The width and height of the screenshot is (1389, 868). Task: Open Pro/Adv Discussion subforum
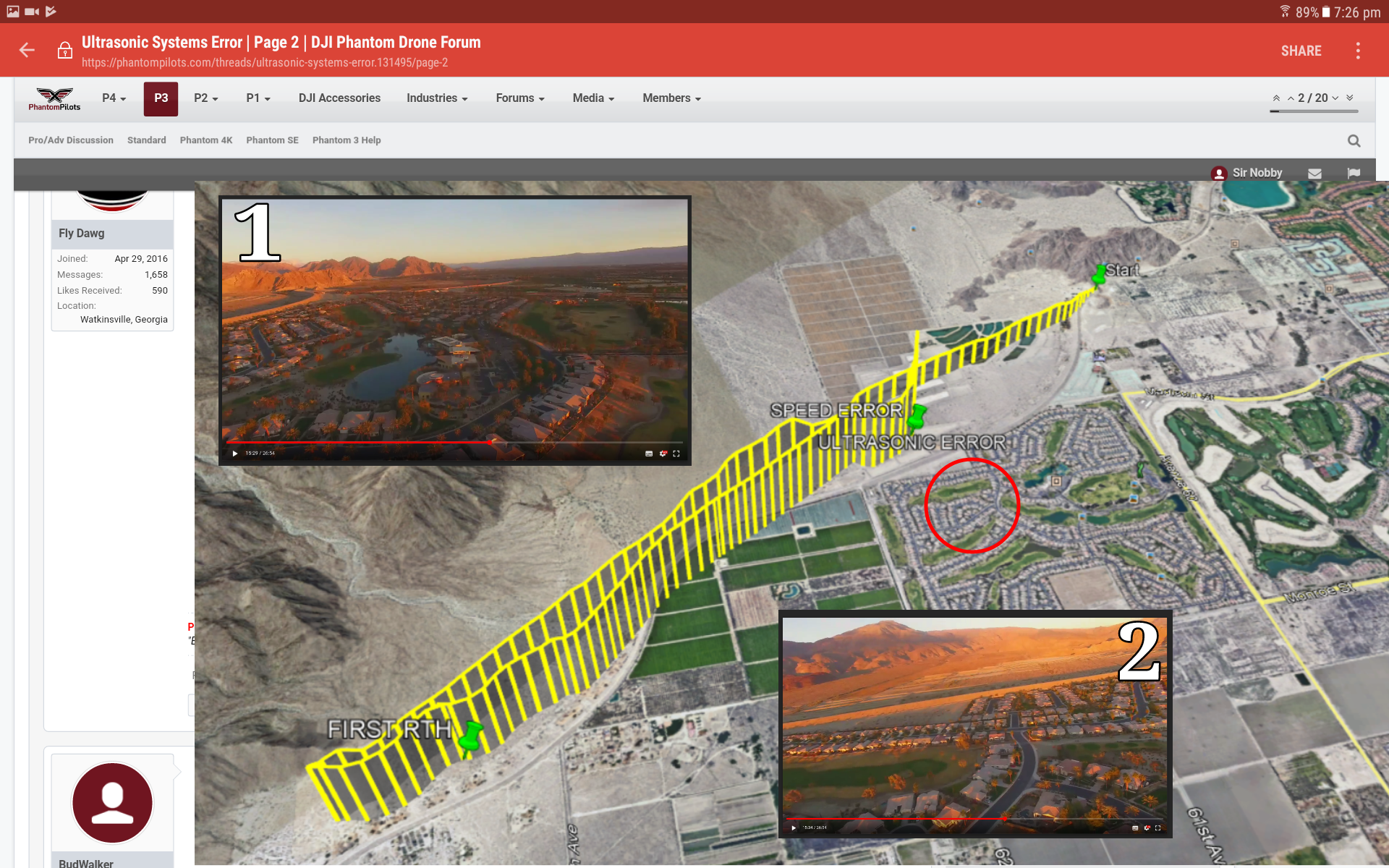71,140
